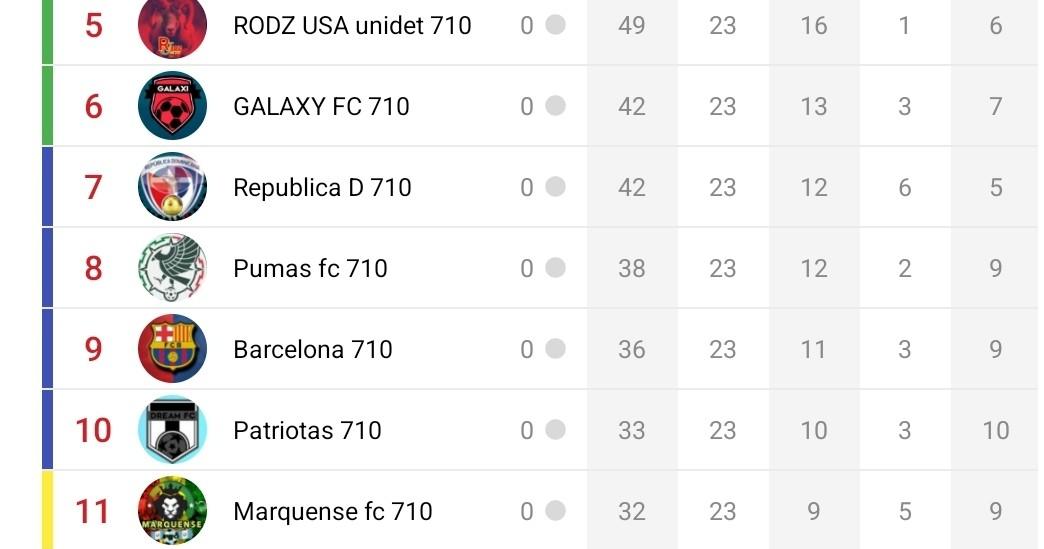The image size is (1044, 549).
Task: Select the Republica D 710 team name
Action: click(x=322, y=187)
